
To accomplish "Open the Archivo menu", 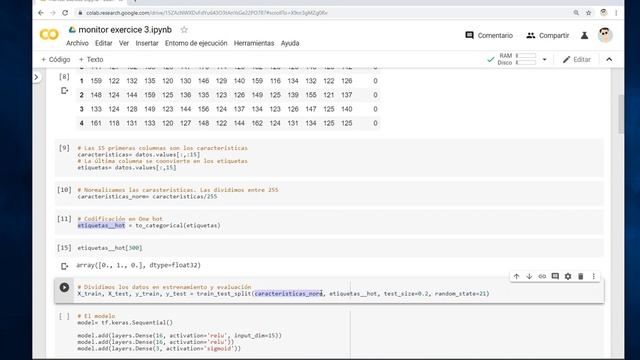I will click(77, 43).
